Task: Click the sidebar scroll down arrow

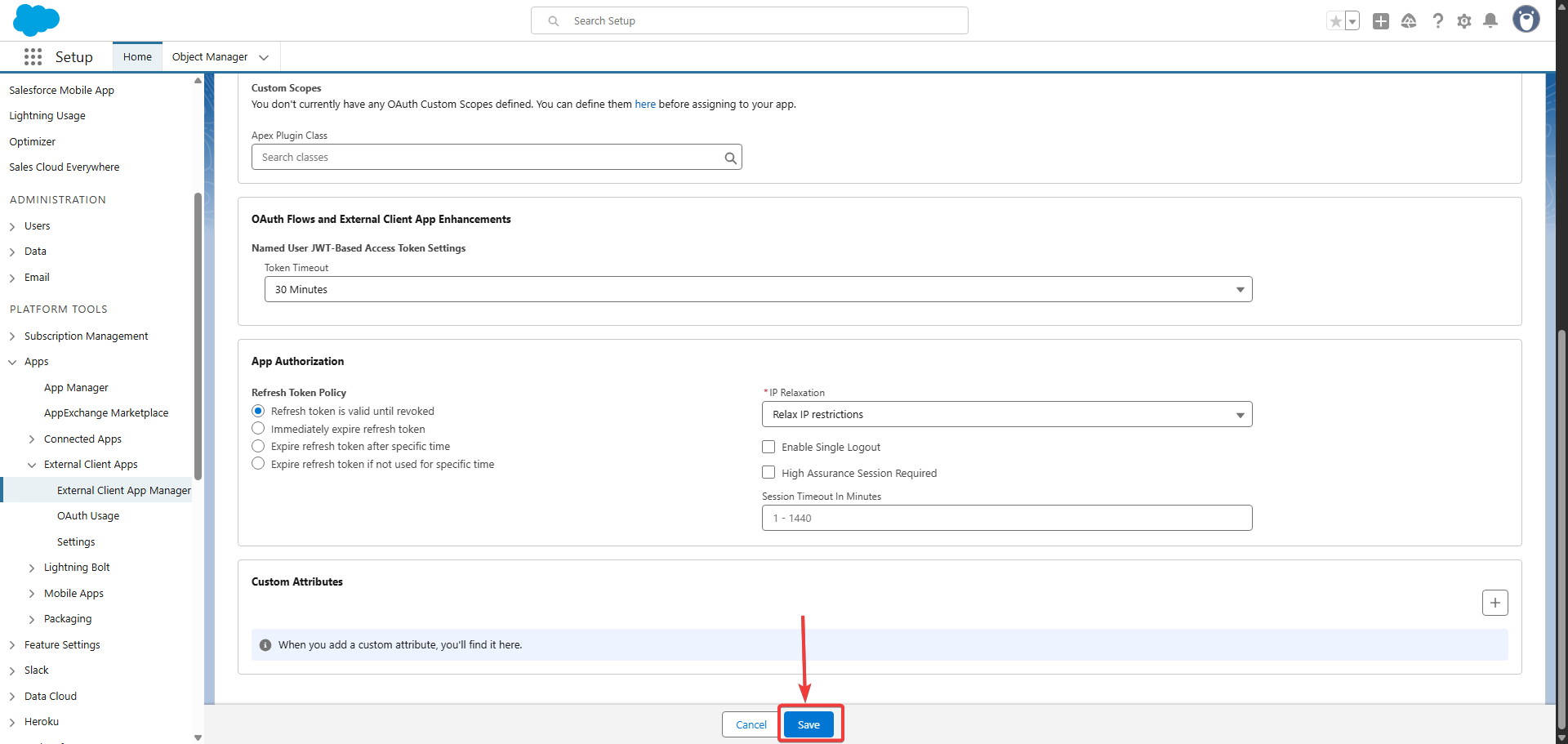Action: 198,737
